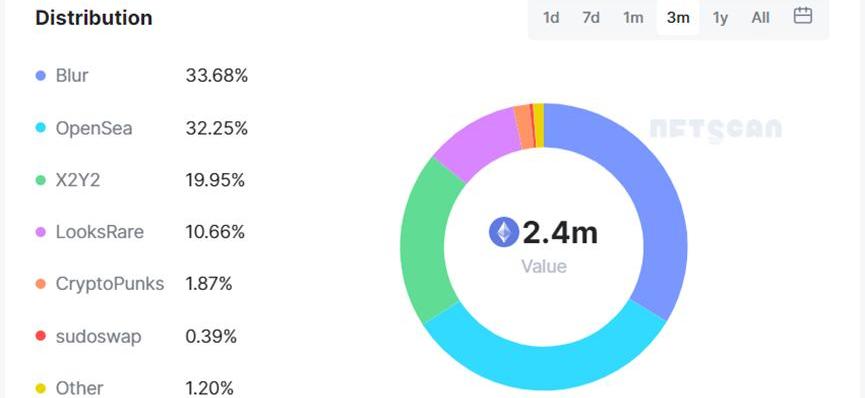865x398 pixels.
Task: Switch to the 1m time range
Action: (x=633, y=18)
